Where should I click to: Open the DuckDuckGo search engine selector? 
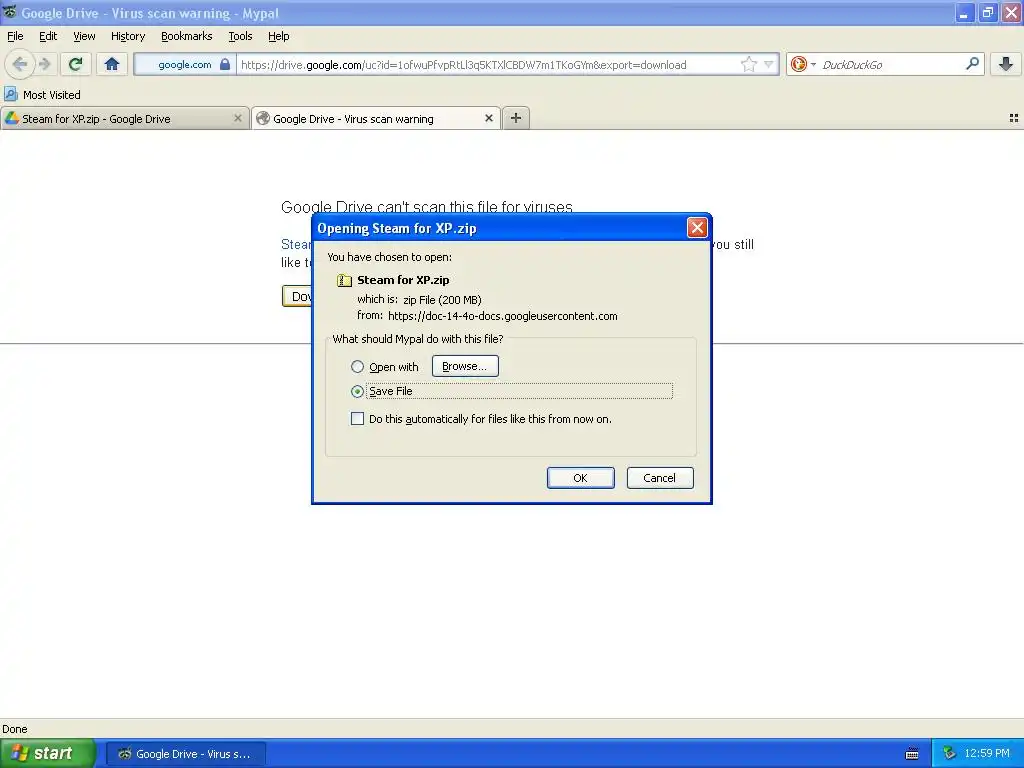[803, 64]
